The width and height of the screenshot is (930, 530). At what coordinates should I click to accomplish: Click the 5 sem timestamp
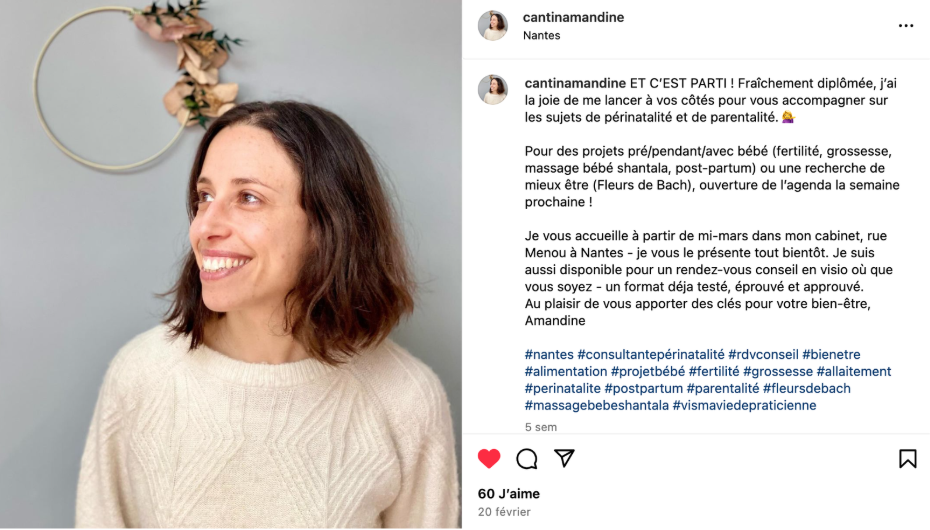pyautogui.click(x=541, y=427)
